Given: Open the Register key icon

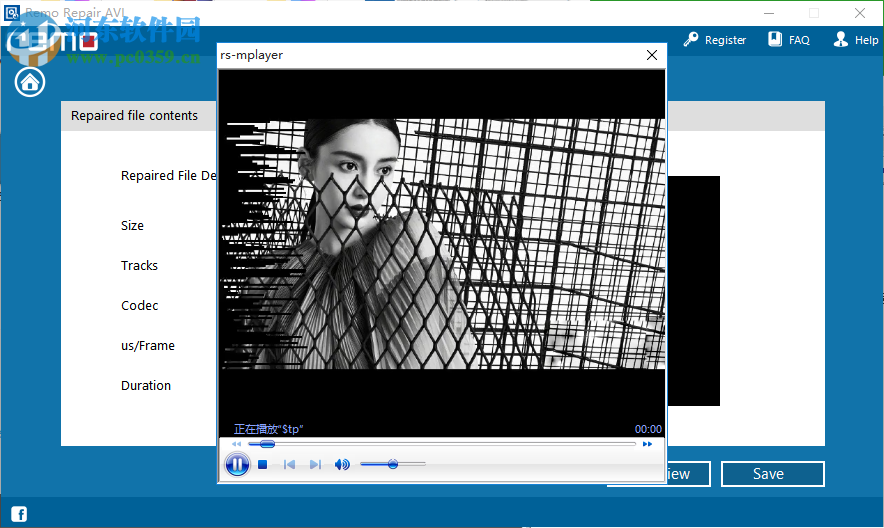Looking at the screenshot, I should [691, 39].
